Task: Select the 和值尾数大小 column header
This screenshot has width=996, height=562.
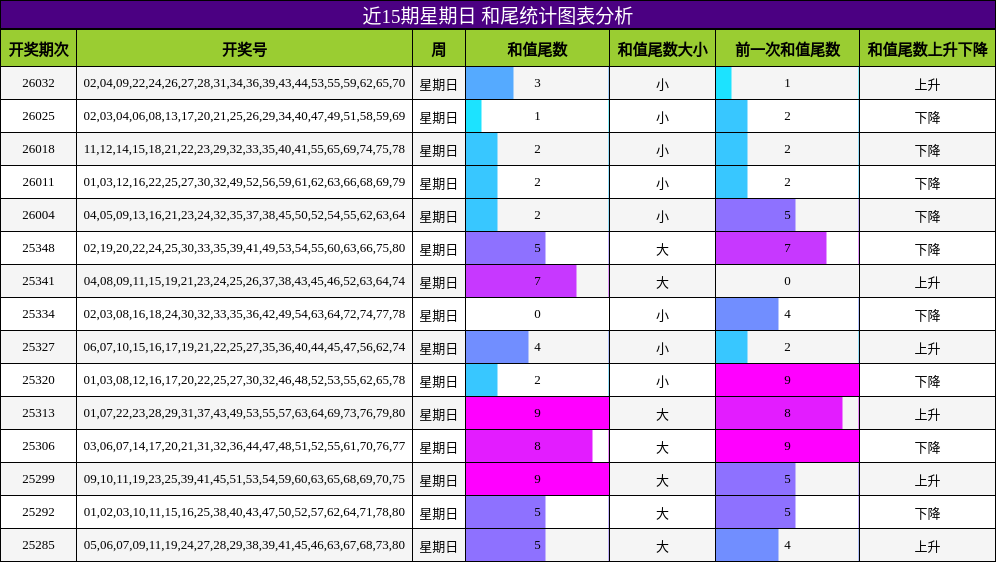Action: tap(663, 49)
